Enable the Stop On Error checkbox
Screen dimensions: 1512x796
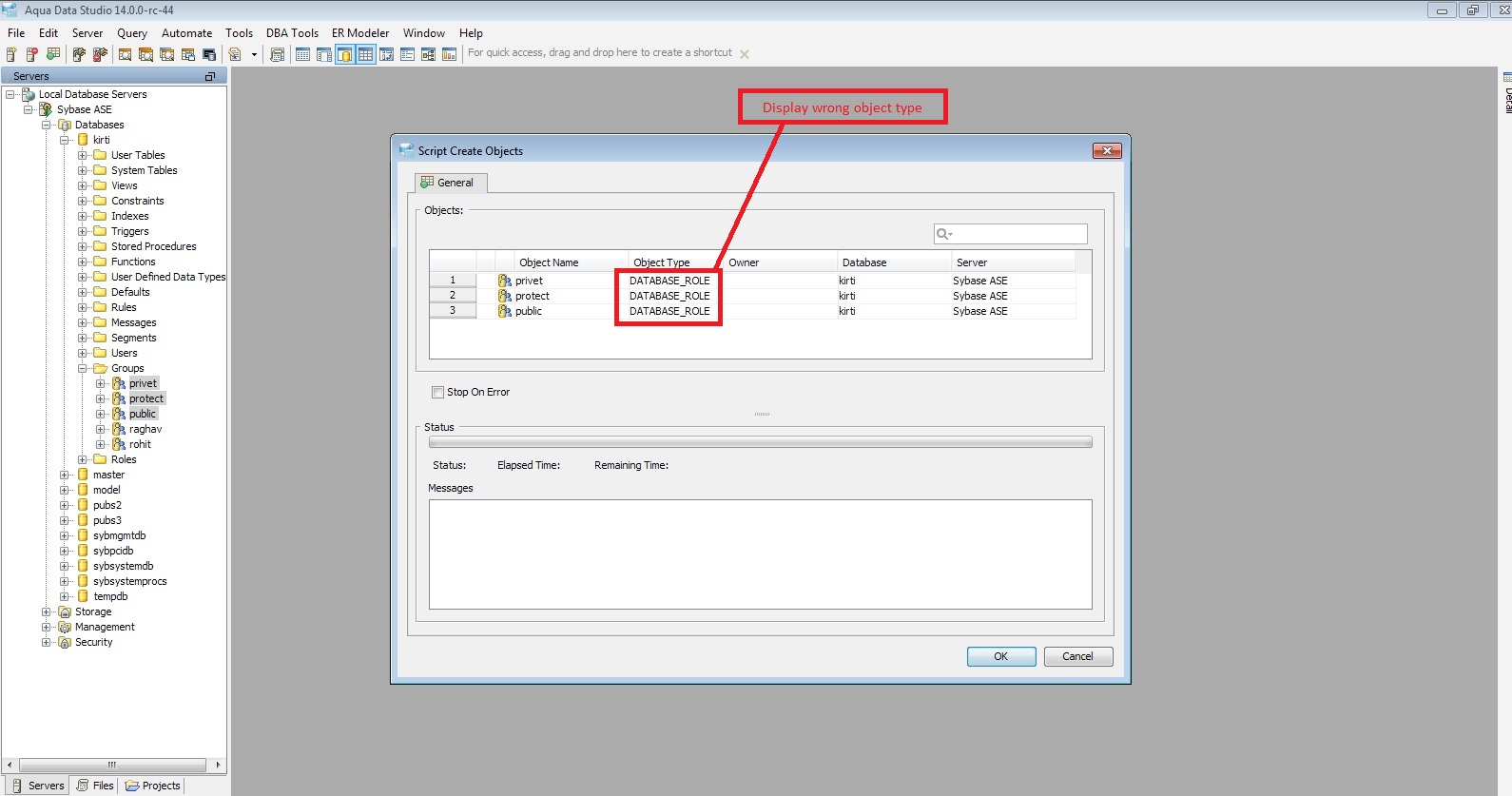click(437, 392)
